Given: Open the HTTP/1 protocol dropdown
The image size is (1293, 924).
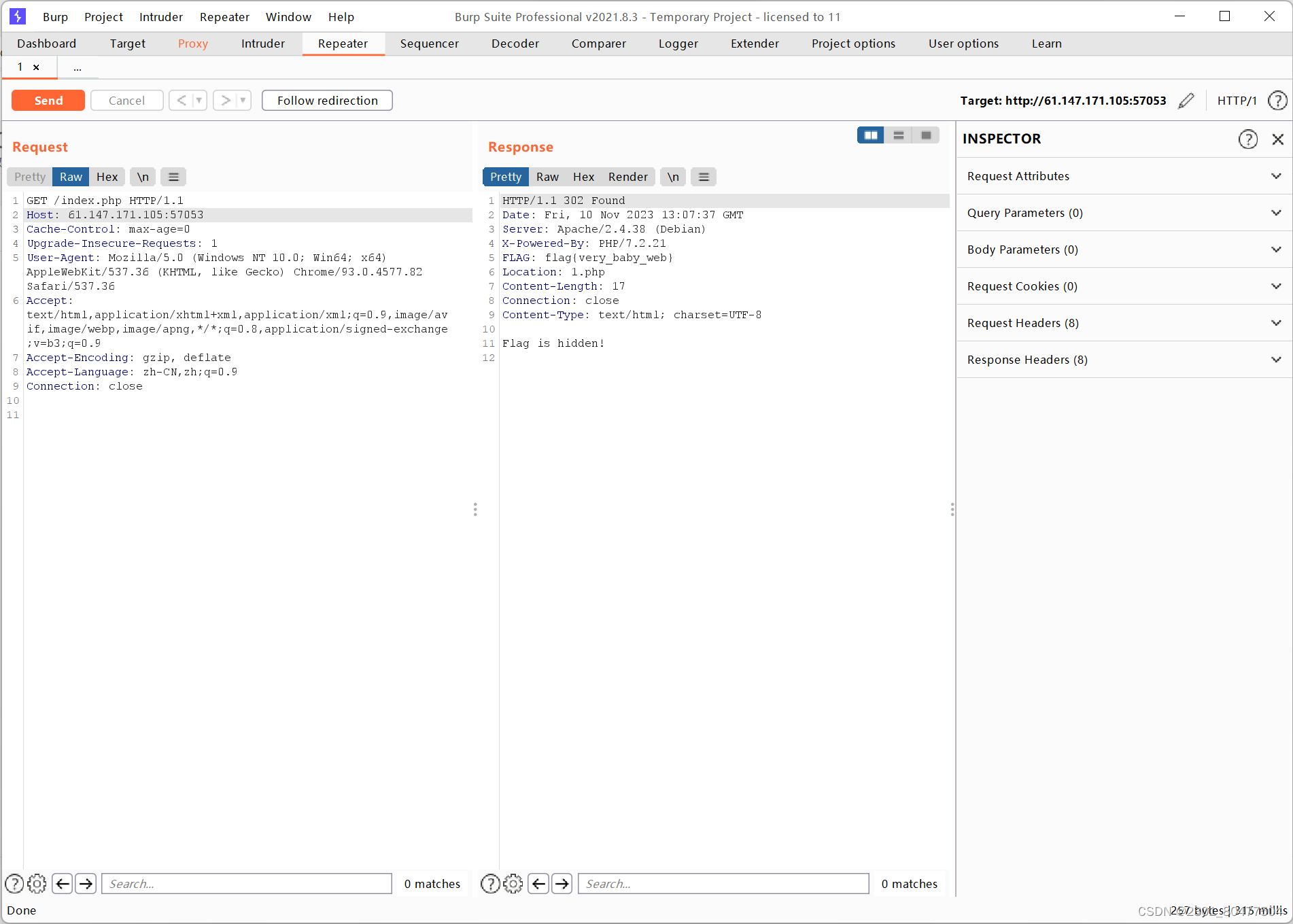Looking at the screenshot, I should click(1237, 101).
